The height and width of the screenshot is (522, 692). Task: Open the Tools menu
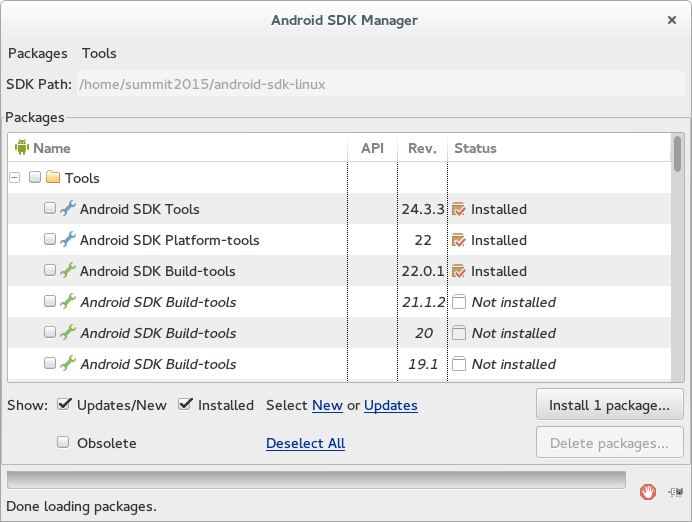point(99,53)
